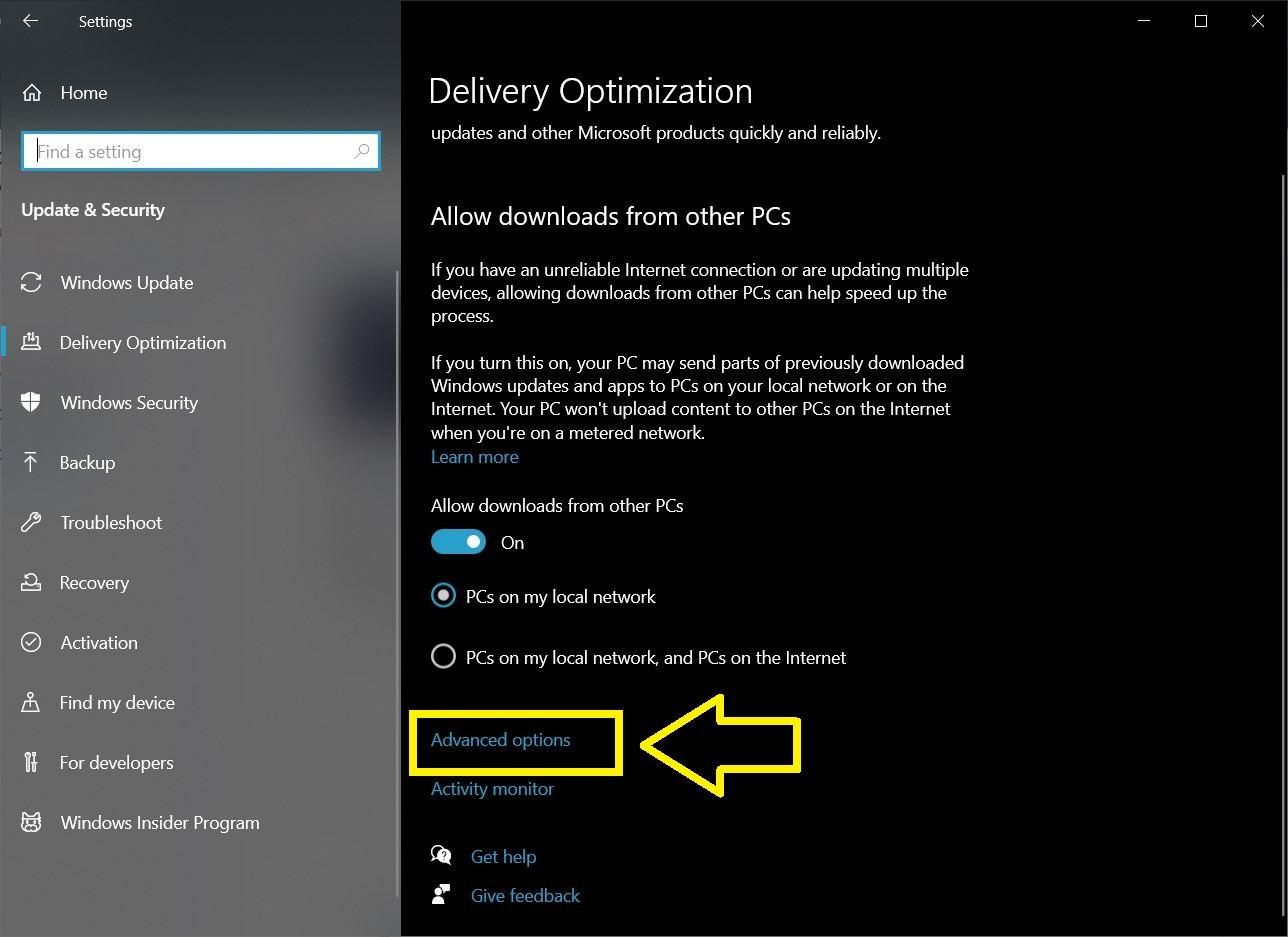1288x937 pixels.
Task: Open Activity monitor link
Action: (x=492, y=789)
